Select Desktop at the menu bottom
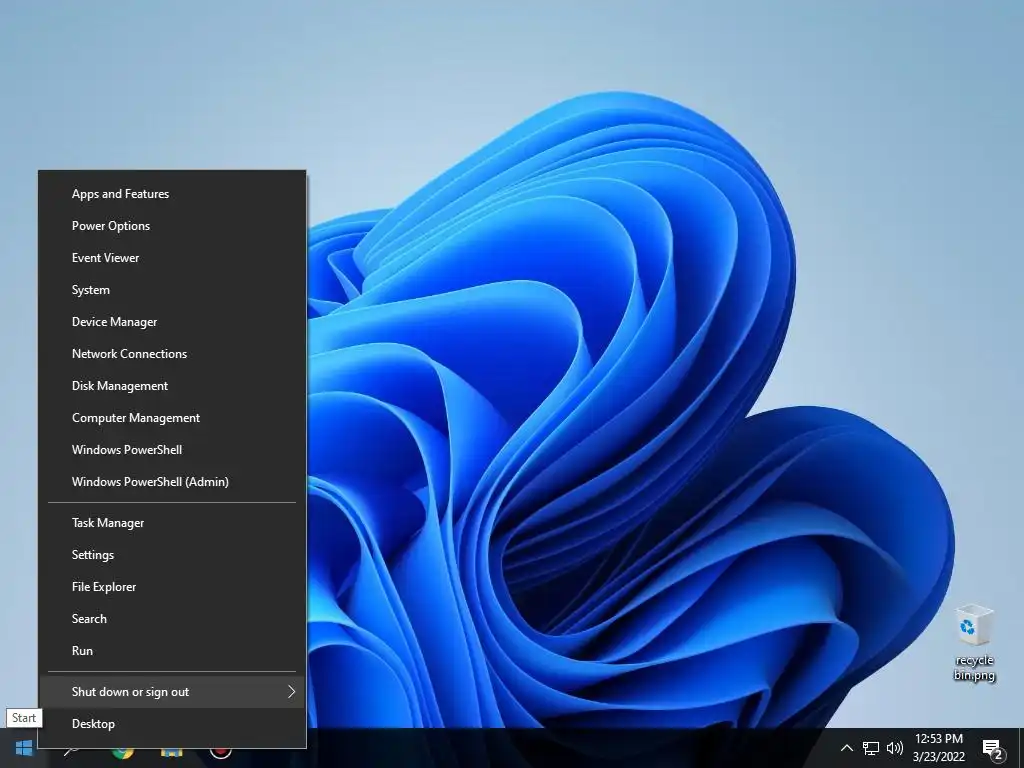 [172, 724]
